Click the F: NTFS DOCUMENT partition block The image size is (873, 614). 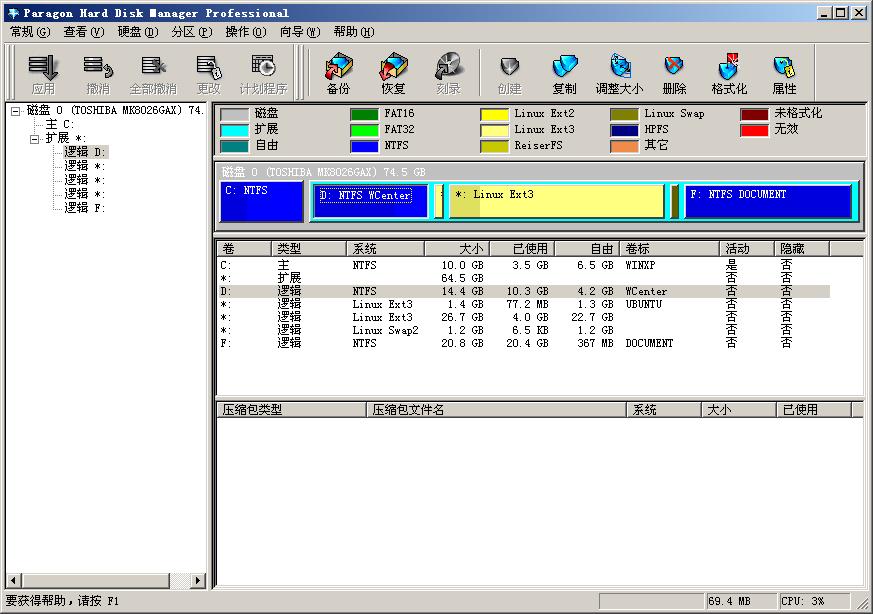(768, 201)
